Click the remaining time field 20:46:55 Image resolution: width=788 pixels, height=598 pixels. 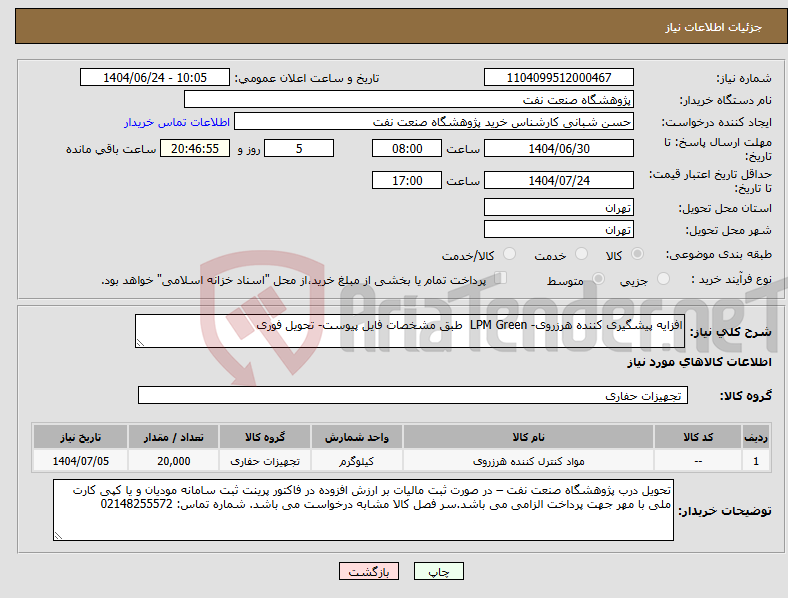point(195,148)
